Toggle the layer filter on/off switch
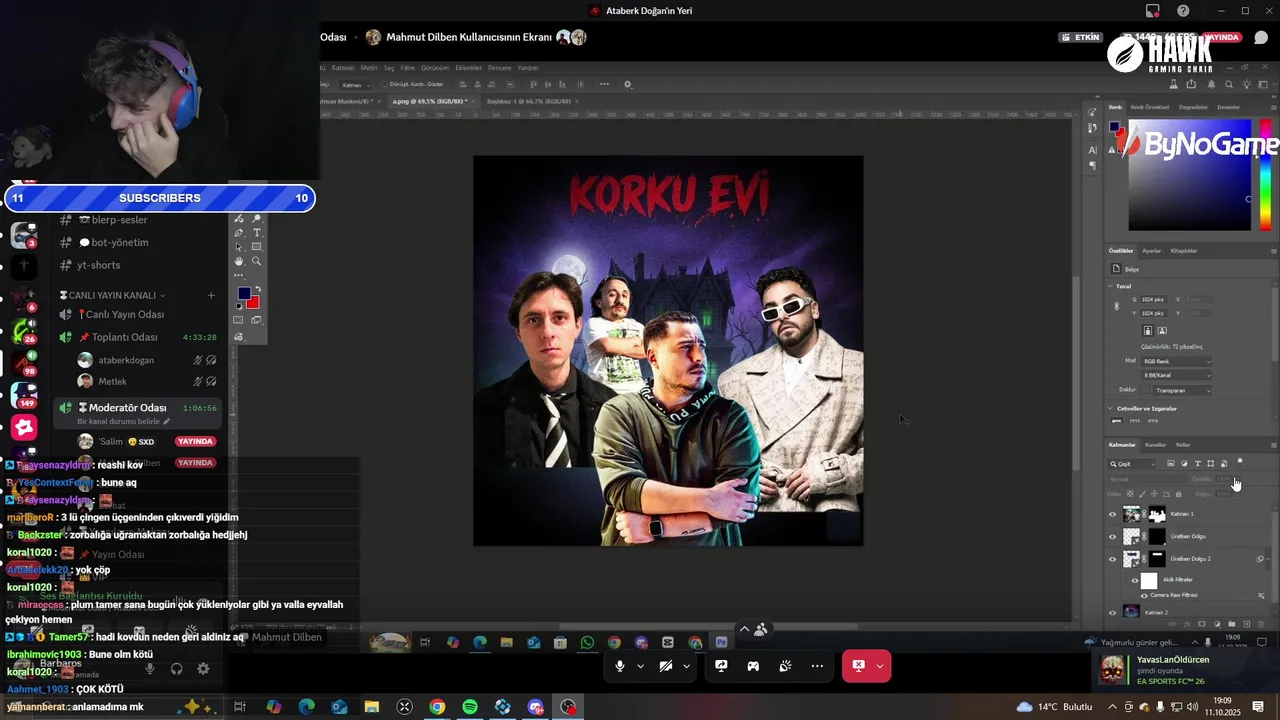This screenshot has width=1280, height=720. (1240, 461)
